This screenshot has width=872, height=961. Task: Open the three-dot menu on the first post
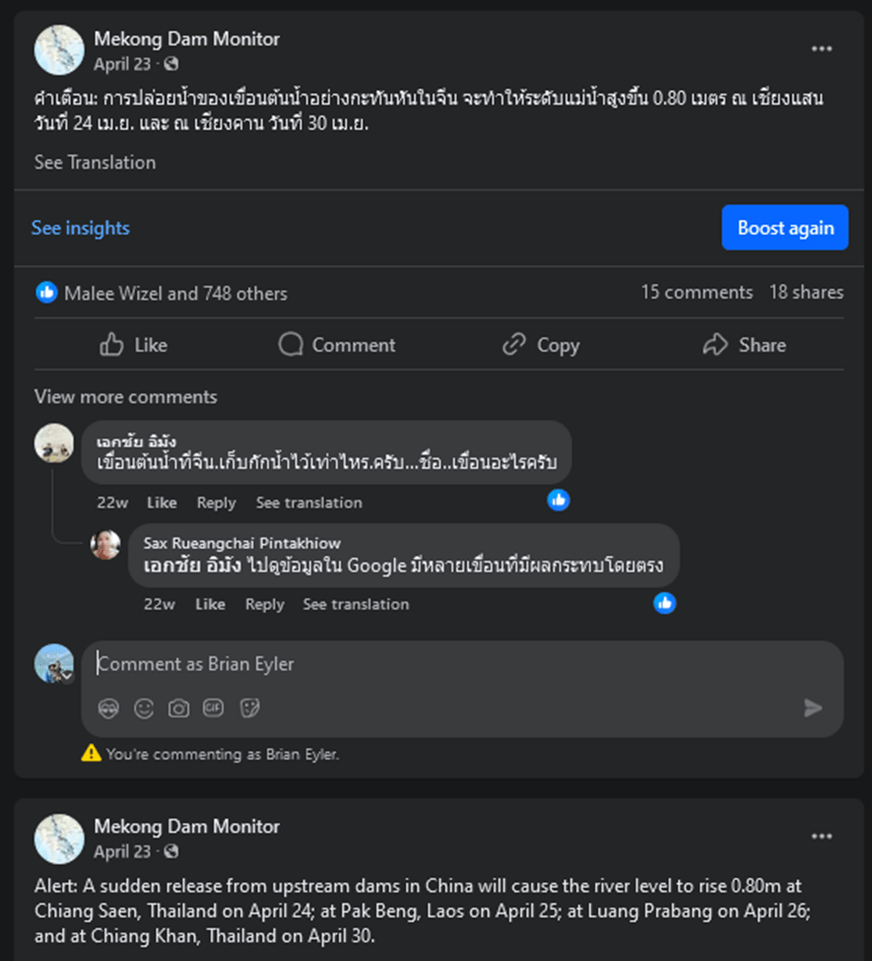822,49
